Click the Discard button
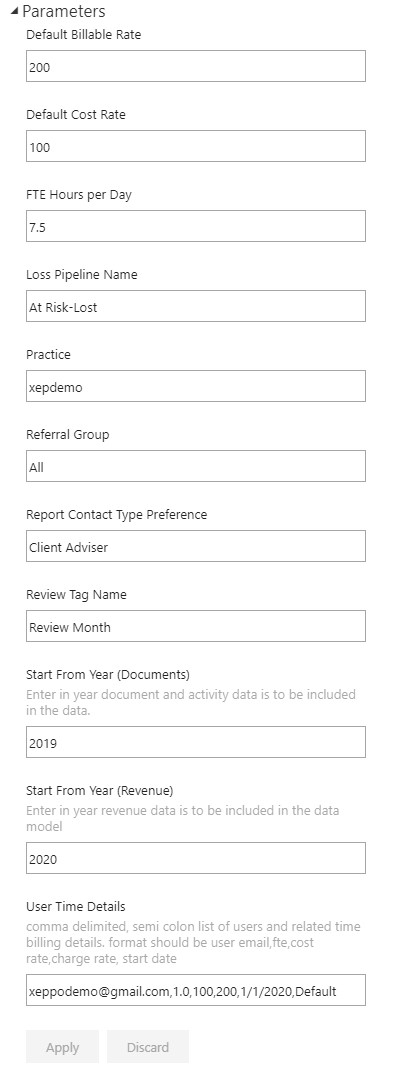 tap(147, 1047)
